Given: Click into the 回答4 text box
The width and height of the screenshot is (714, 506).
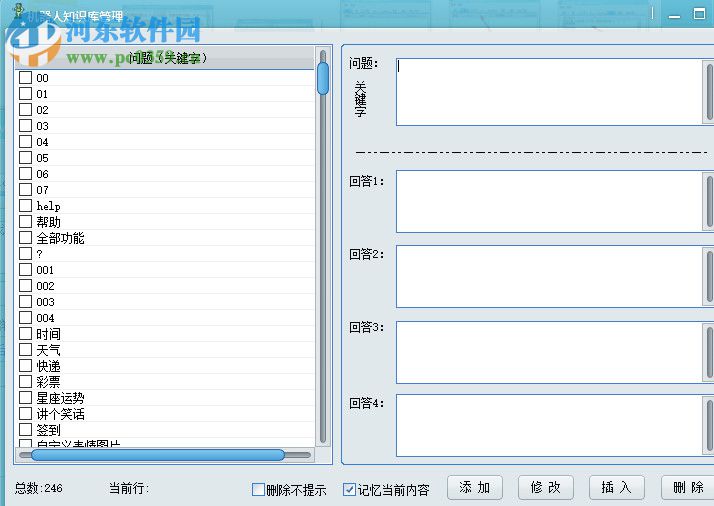Looking at the screenshot, I should [549, 425].
